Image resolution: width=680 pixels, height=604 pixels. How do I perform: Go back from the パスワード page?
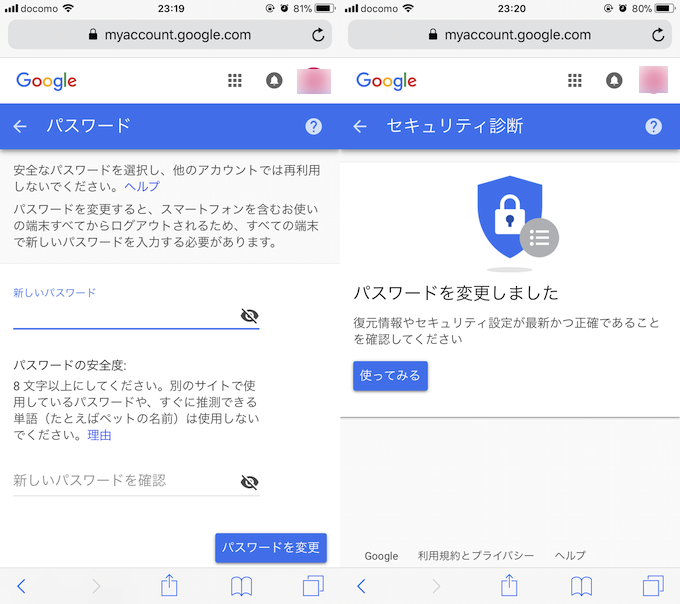point(20,126)
